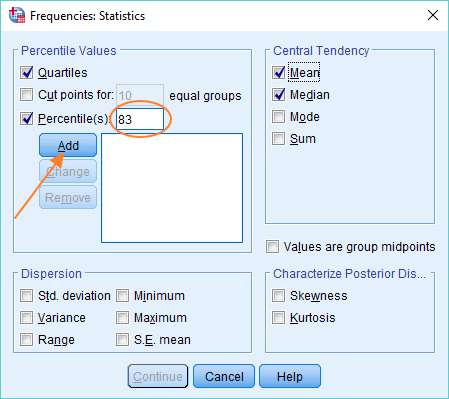Screen dimensions: 449x399
Task: Uncheck the Mean checkbox
Action: click(278, 72)
